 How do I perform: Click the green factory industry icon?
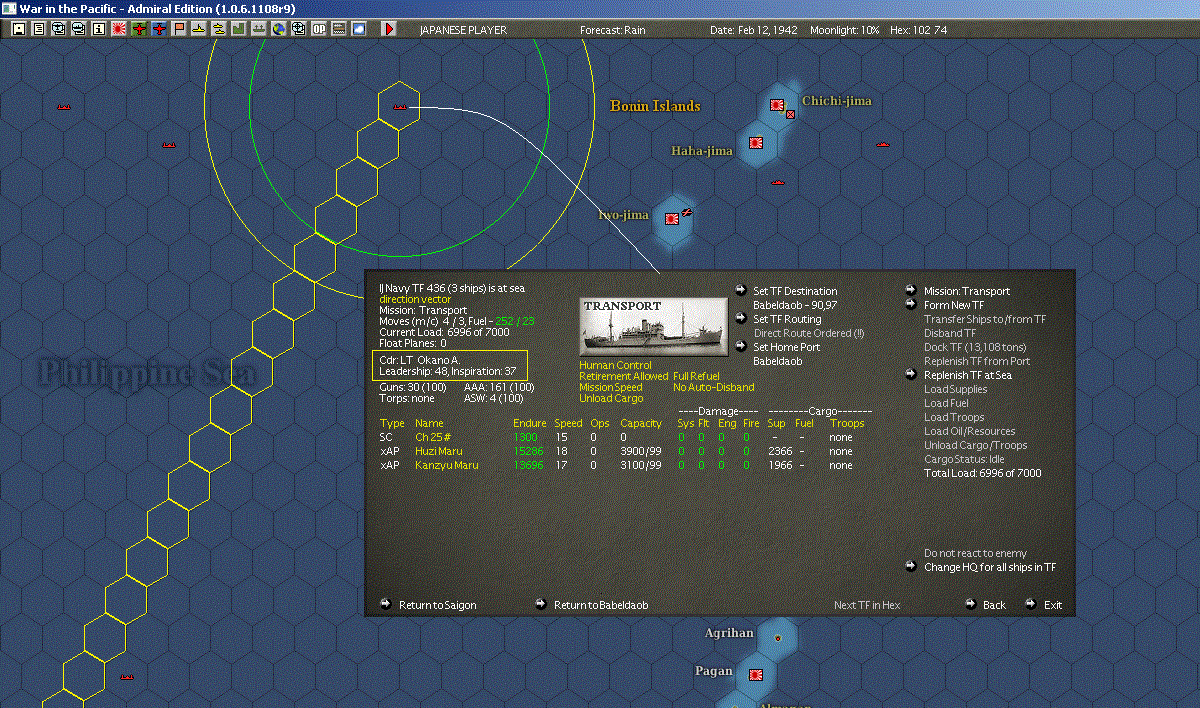click(x=239, y=29)
